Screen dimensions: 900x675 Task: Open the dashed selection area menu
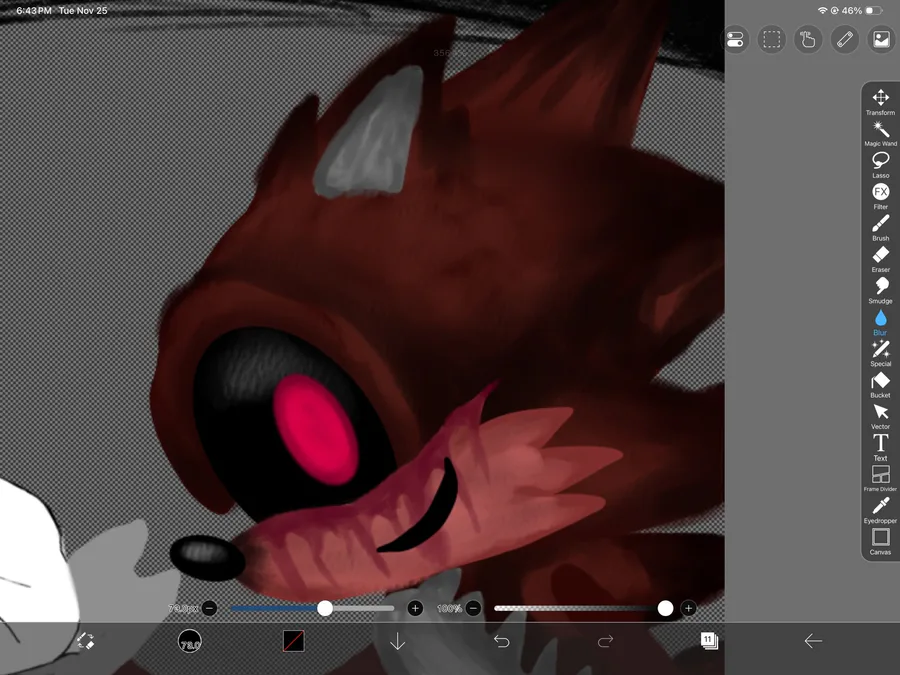click(771, 39)
